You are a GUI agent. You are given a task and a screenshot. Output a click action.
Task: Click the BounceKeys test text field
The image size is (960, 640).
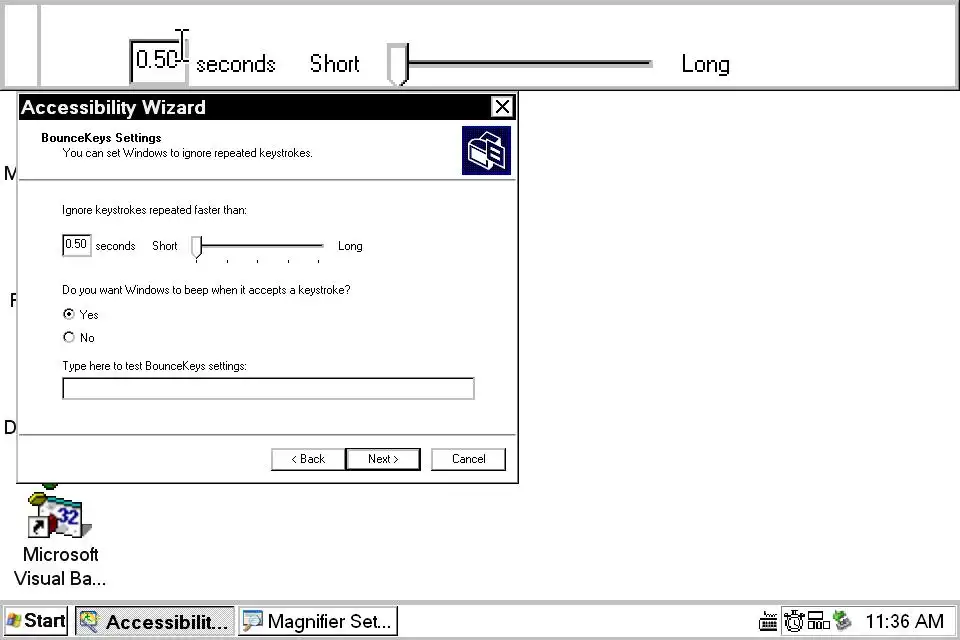pyautogui.click(x=268, y=388)
